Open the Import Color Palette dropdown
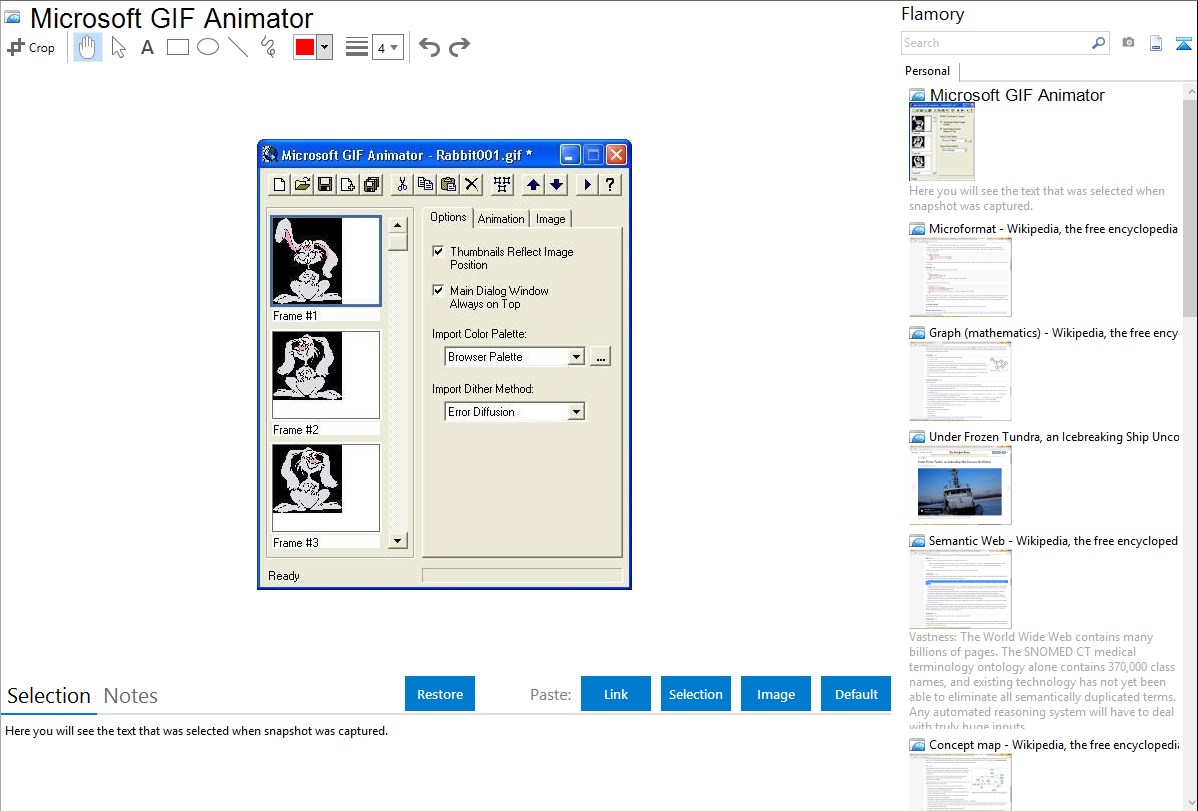The width and height of the screenshot is (1198, 811). click(x=576, y=357)
